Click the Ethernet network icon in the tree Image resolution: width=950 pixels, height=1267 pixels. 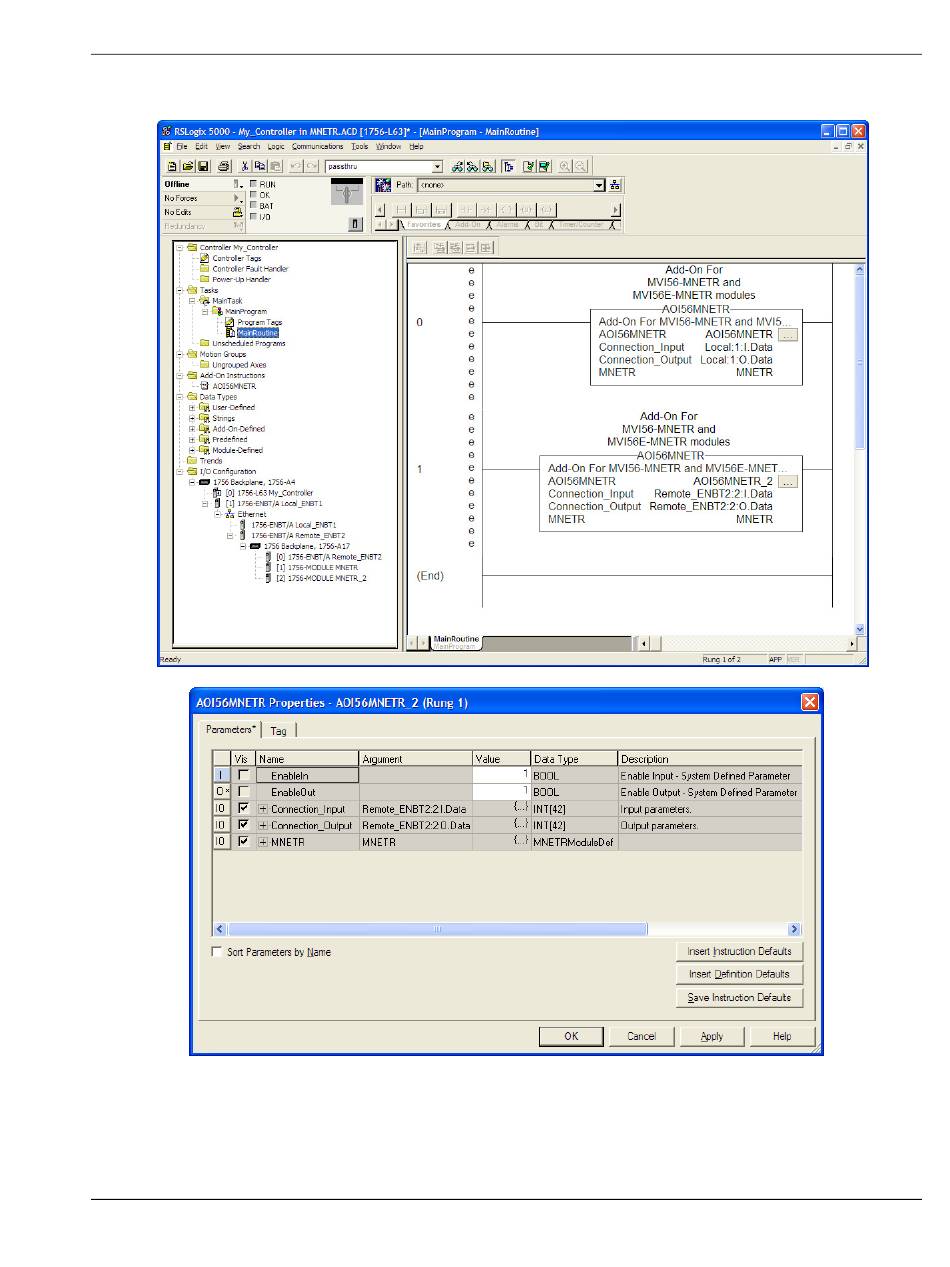229,514
